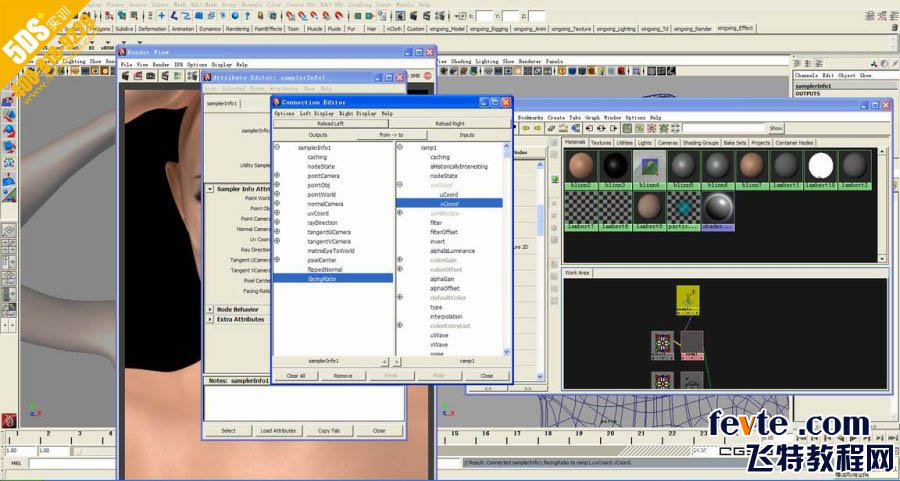The image size is (900, 481).
Task: Expand Extra Attributes section in Attribute Editor
Action: (x=211, y=319)
